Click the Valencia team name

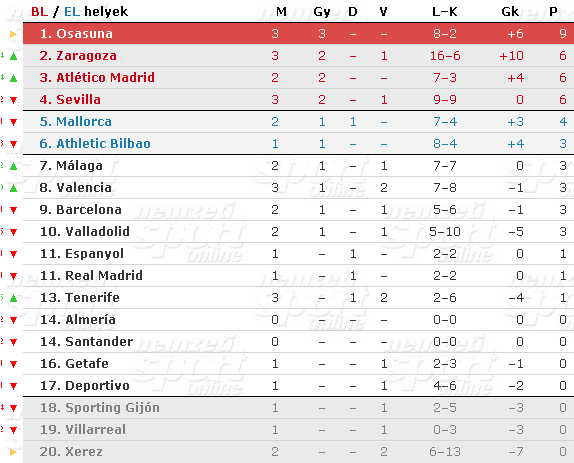(84, 187)
